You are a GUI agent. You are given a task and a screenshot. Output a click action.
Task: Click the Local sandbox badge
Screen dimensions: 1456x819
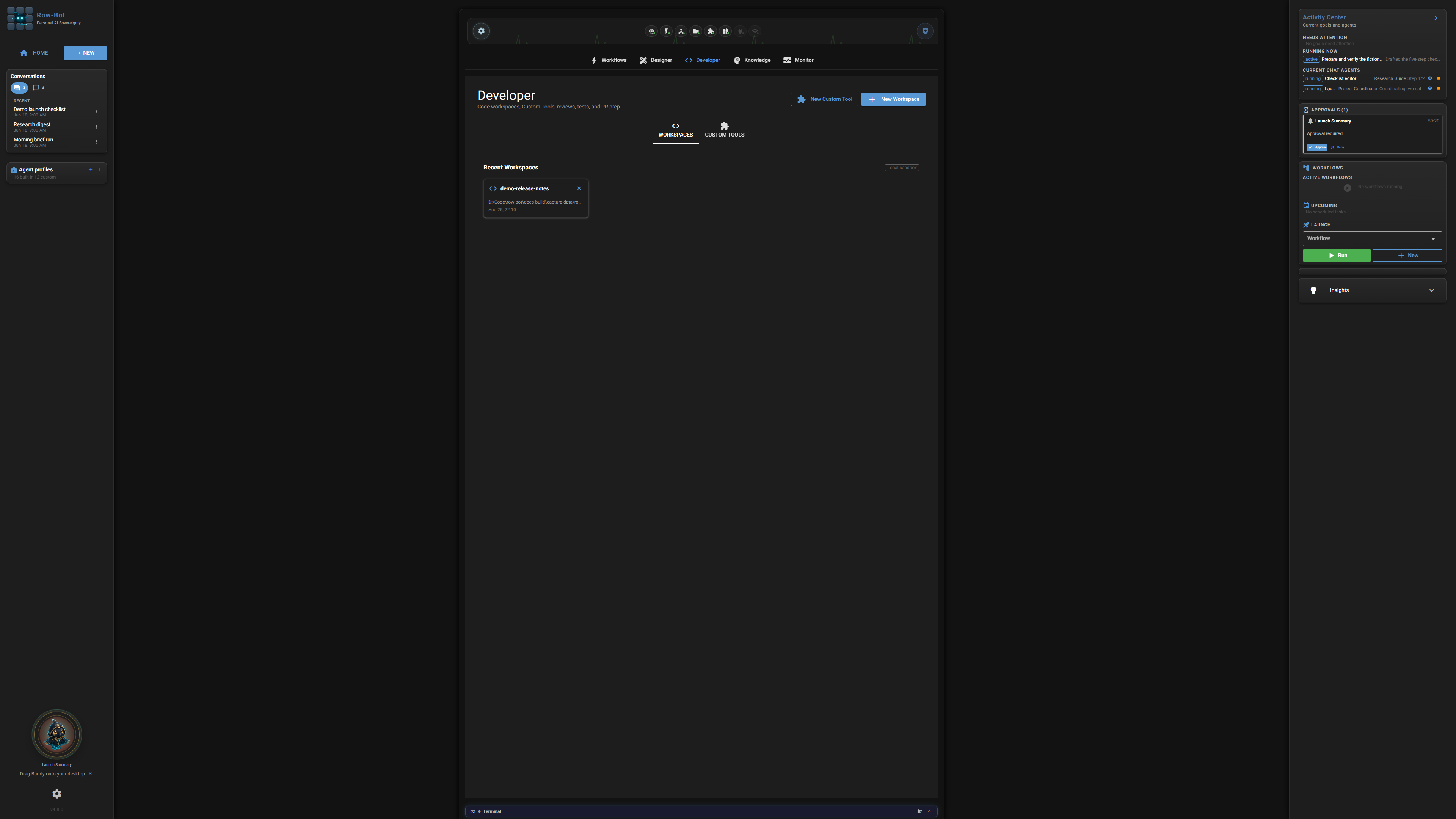click(x=902, y=168)
